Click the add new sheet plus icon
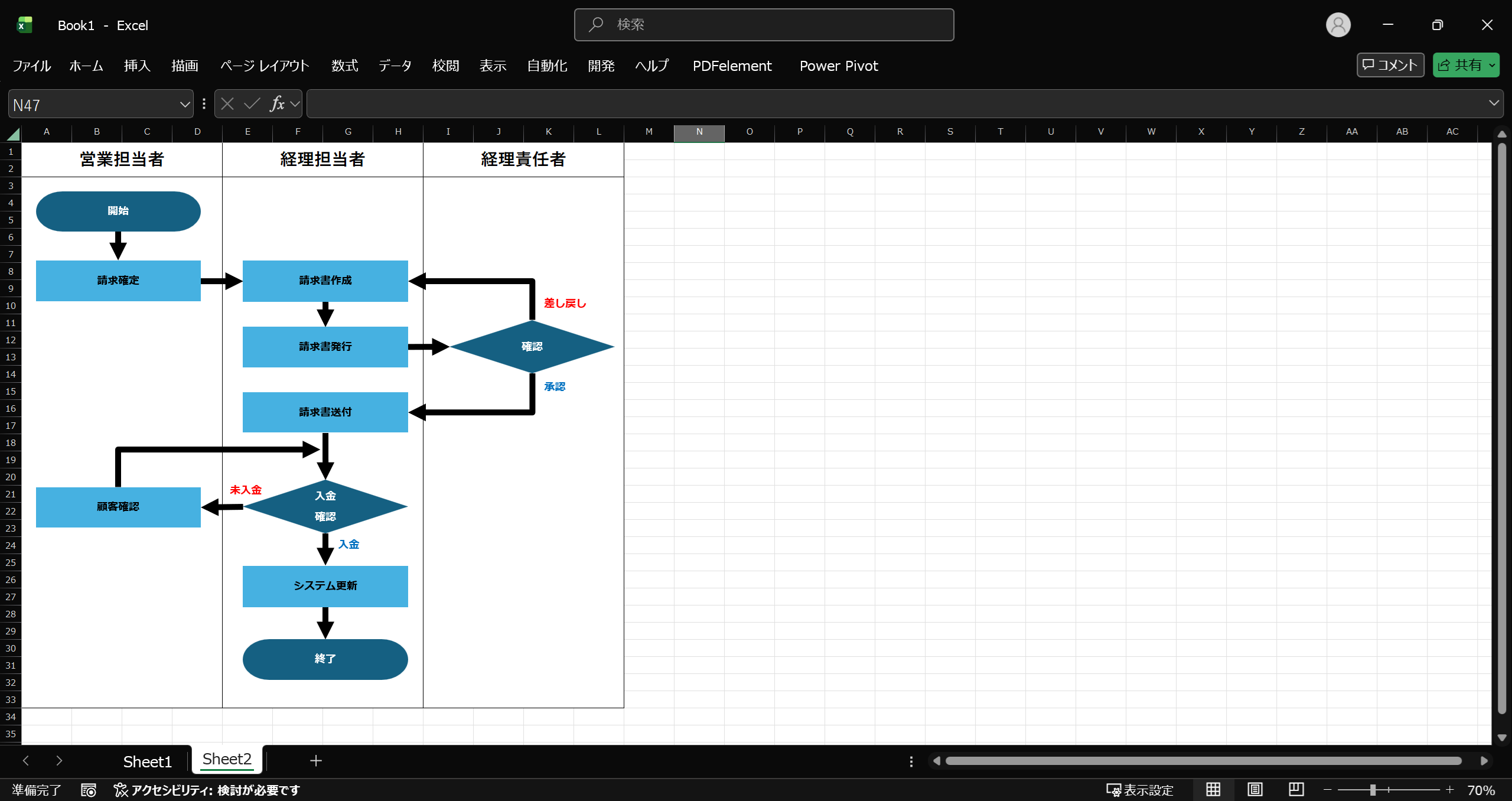The height and width of the screenshot is (801, 1512). 316,761
